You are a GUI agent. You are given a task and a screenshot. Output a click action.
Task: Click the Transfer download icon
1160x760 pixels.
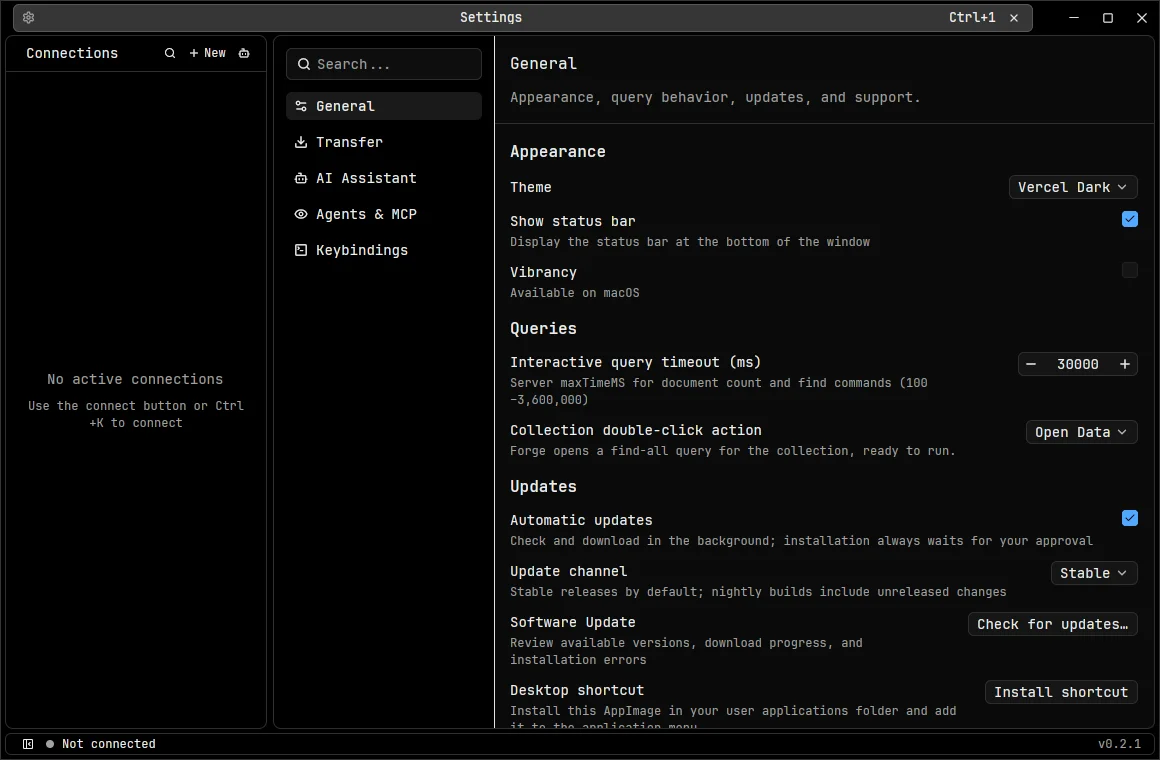pos(301,142)
